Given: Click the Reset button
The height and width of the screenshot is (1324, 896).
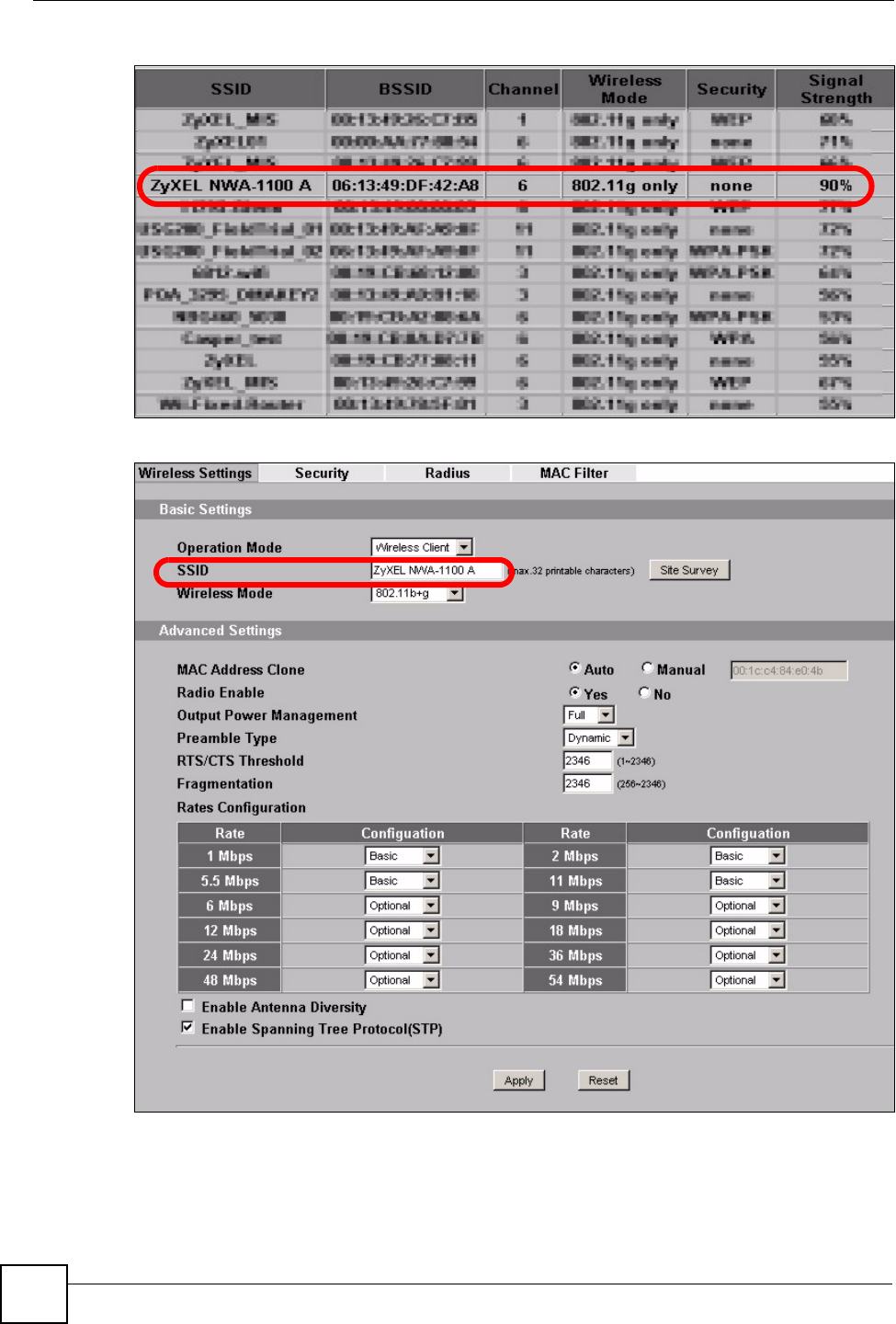Looking at the screenshot, I should (604, 1080).
